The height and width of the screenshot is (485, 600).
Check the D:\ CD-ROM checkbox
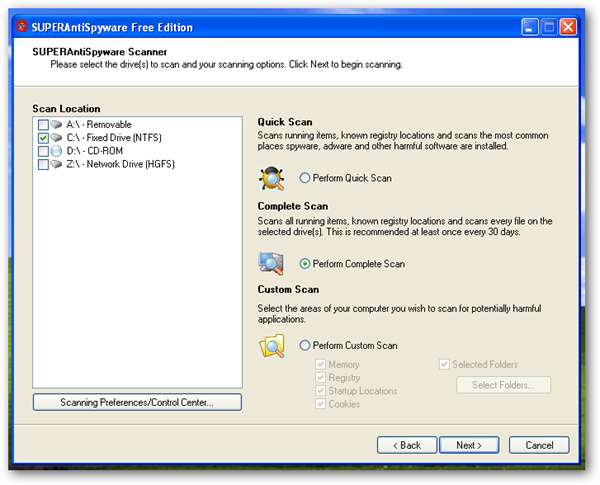(x=43, y=151)
